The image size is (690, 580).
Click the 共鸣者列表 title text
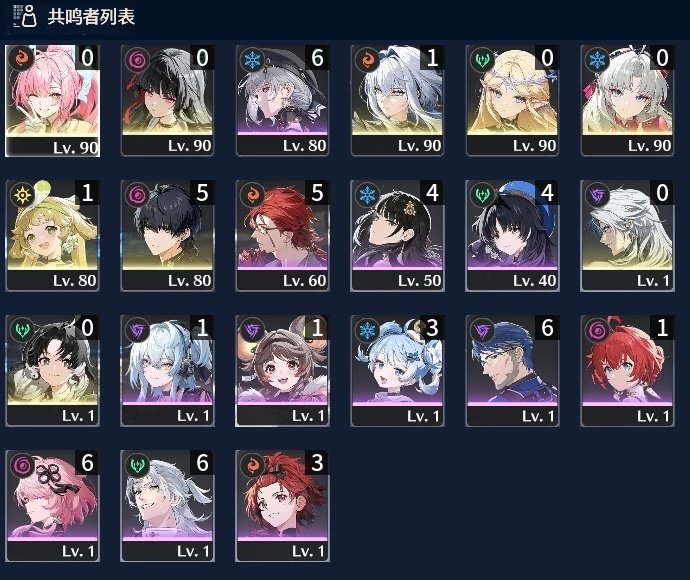click(91, 17)
